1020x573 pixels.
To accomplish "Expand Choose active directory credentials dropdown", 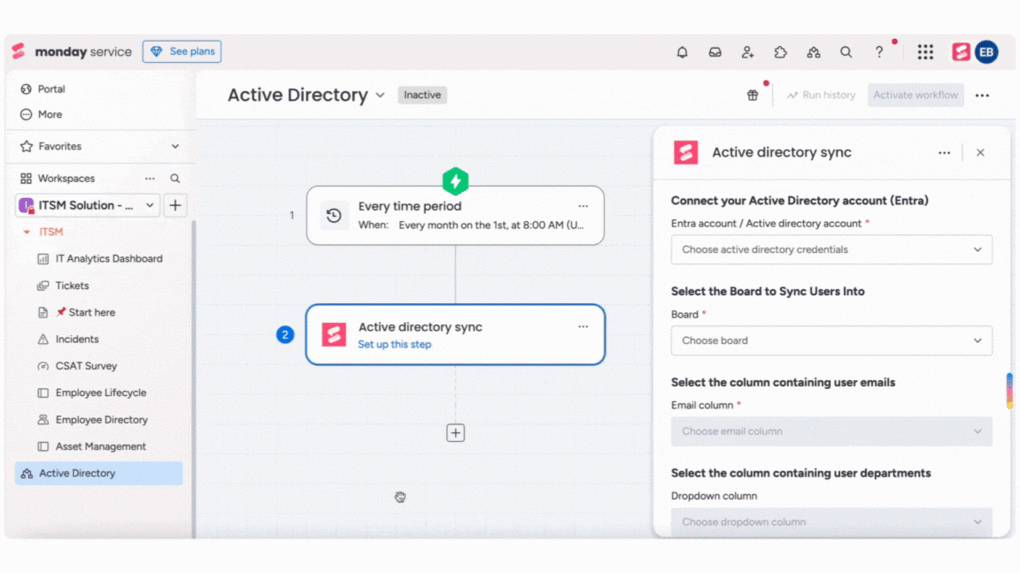I will point(831,250).
